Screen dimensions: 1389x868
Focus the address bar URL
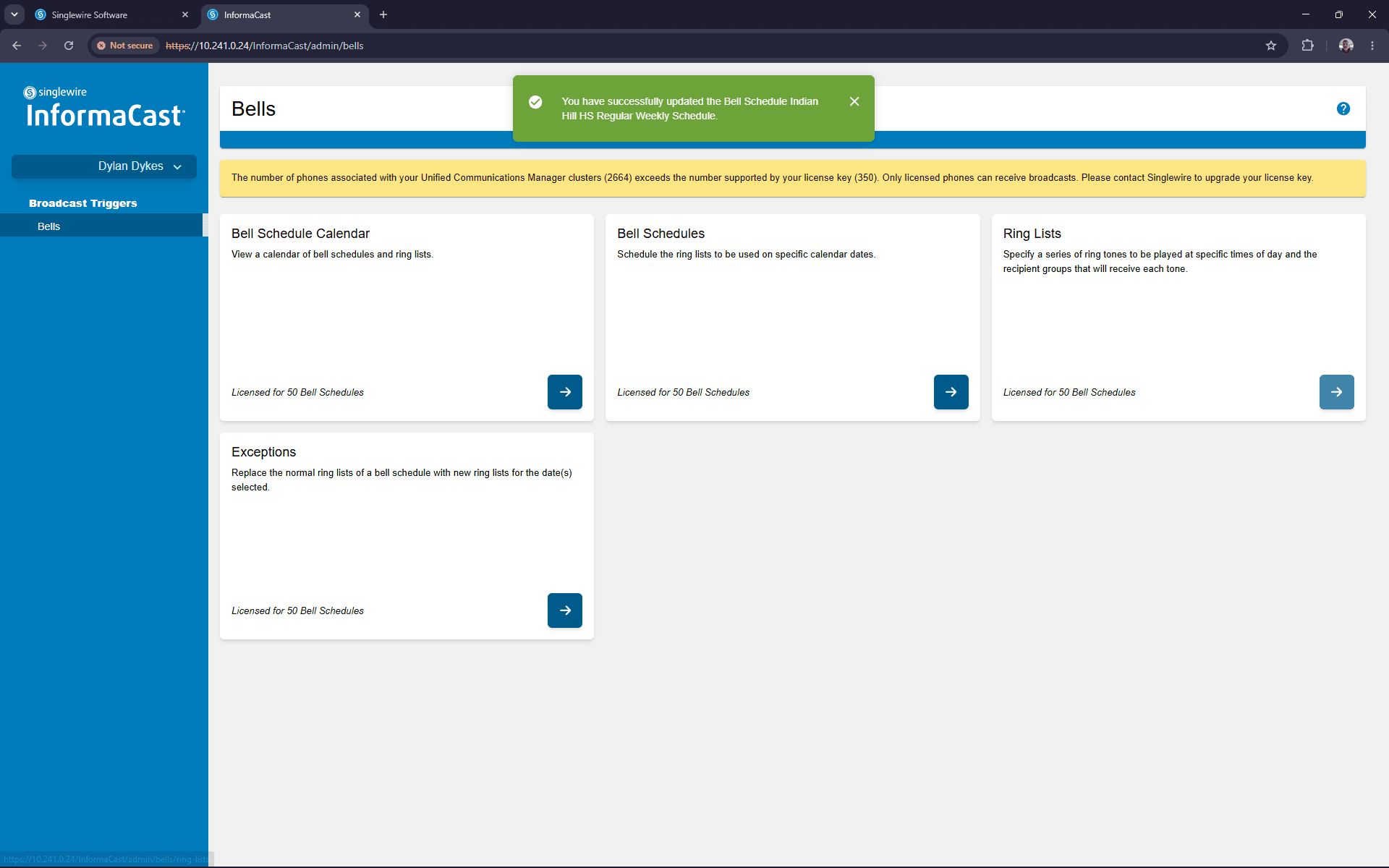point(265,46)
